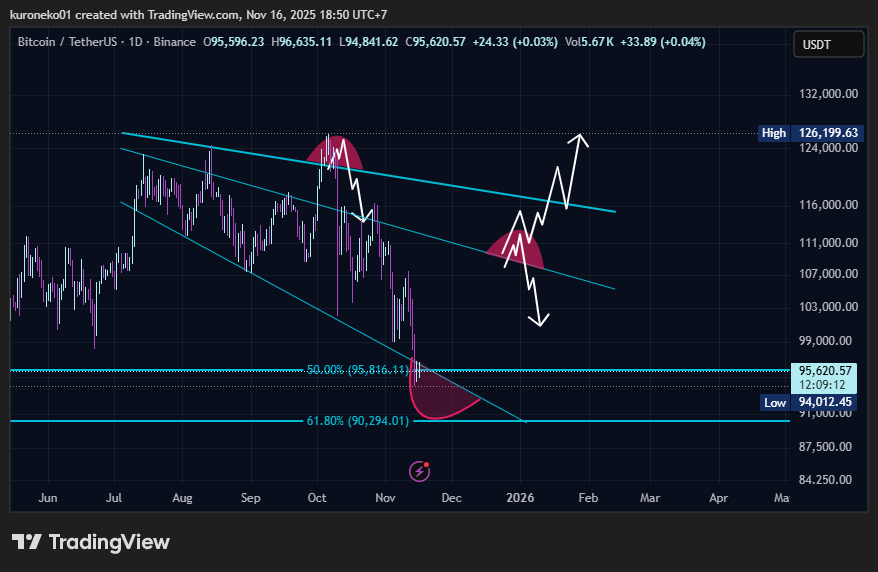This screenshot has width=878, height=572.
Task: Click the Low 94,012.45 price label
Action: tap(810, 402)
